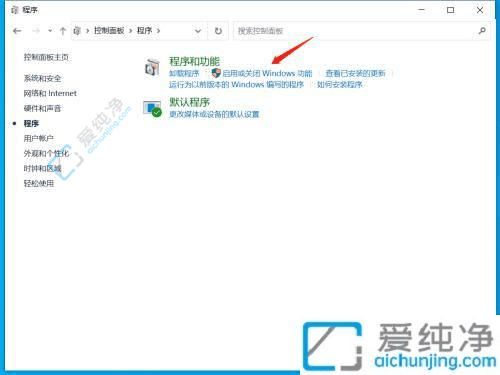Open 更改媒体或设备的默认设置
500x375 pixels.
click(214, 114)
